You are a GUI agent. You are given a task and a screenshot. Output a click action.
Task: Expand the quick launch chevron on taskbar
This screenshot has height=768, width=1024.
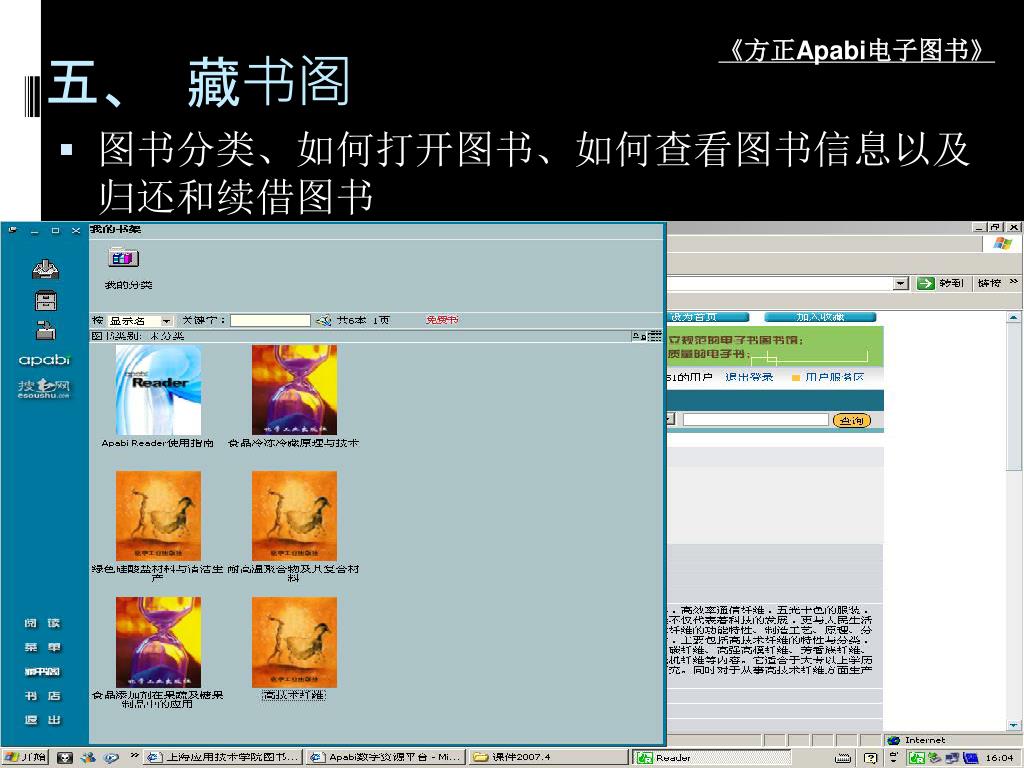[134, 756]
